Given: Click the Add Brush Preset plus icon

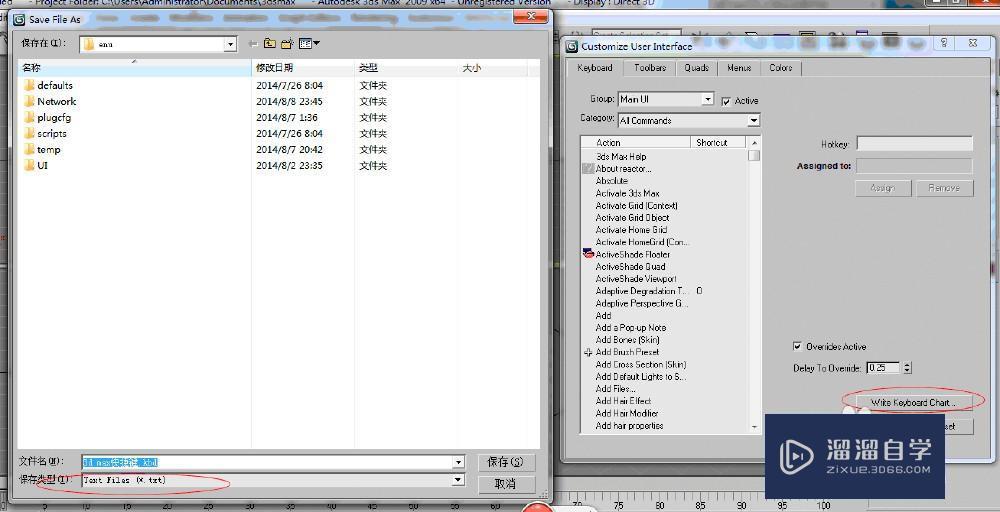Looking at the screenshot, I should click(588, 352).
